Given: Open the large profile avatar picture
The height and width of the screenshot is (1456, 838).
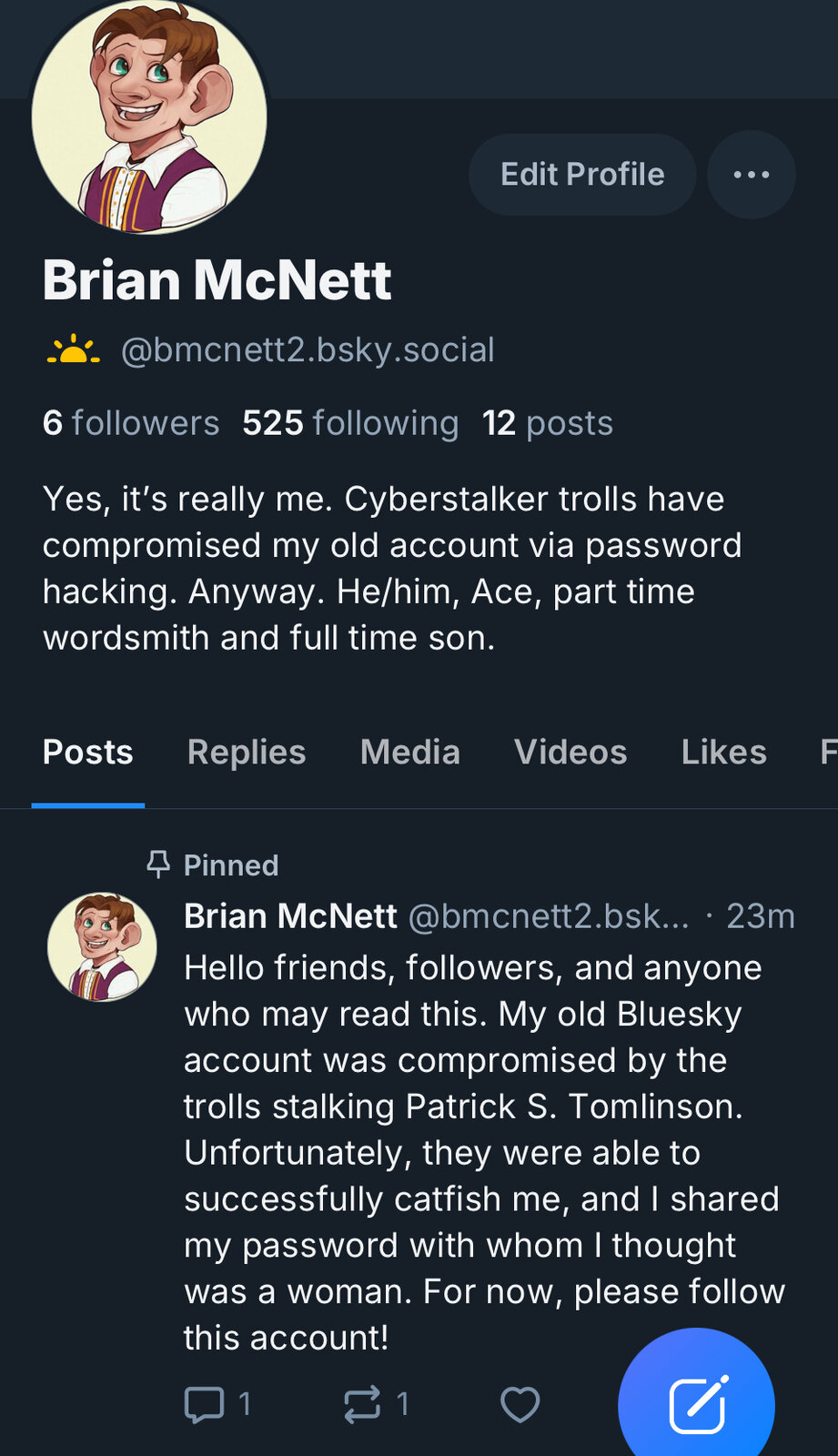Looking at the screenshot, I should 149,116.
